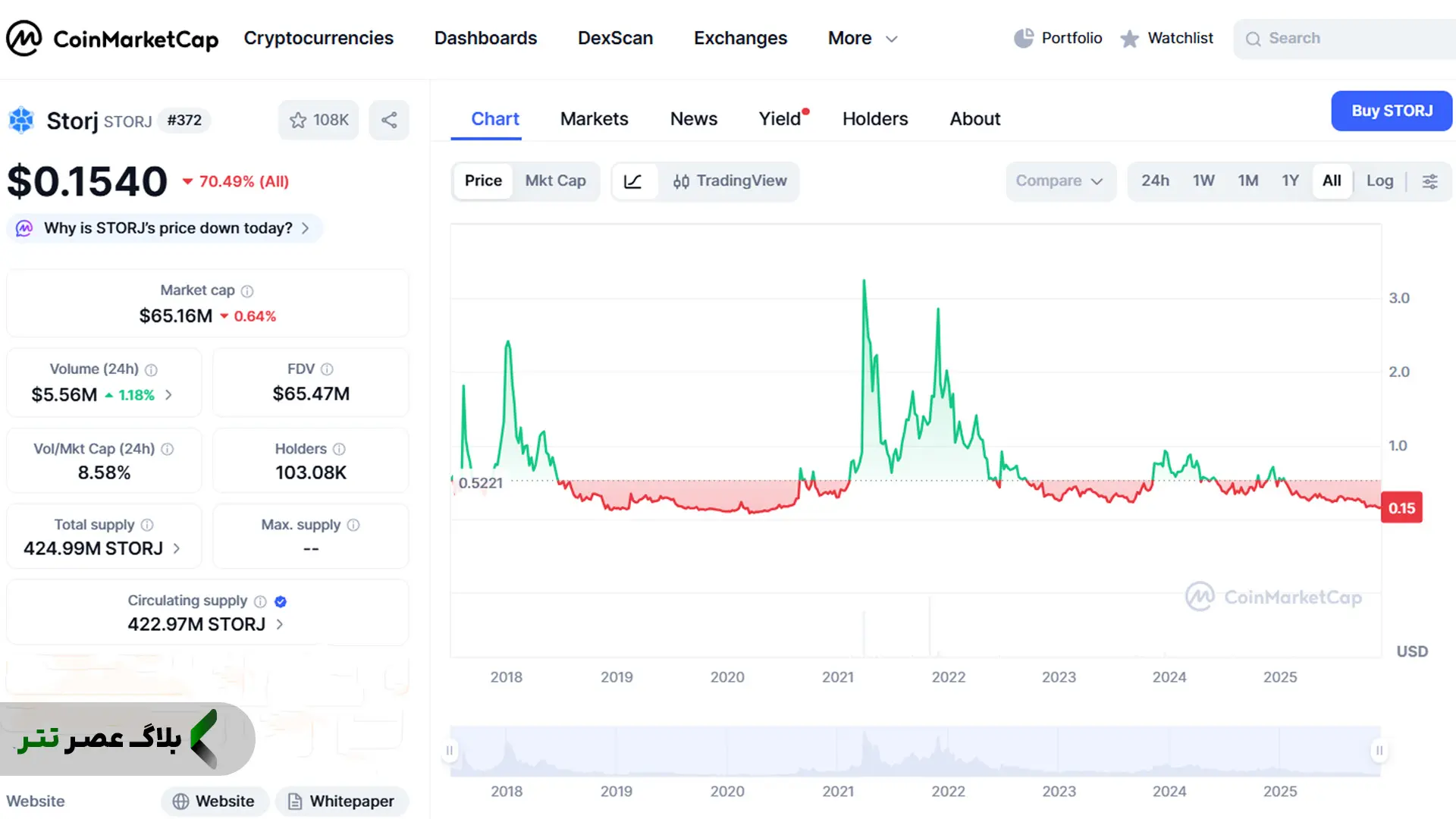Click the left handle of range slider
Image resolution: width=1456 pixels, height=819 pixels.
tap(450, 751)
